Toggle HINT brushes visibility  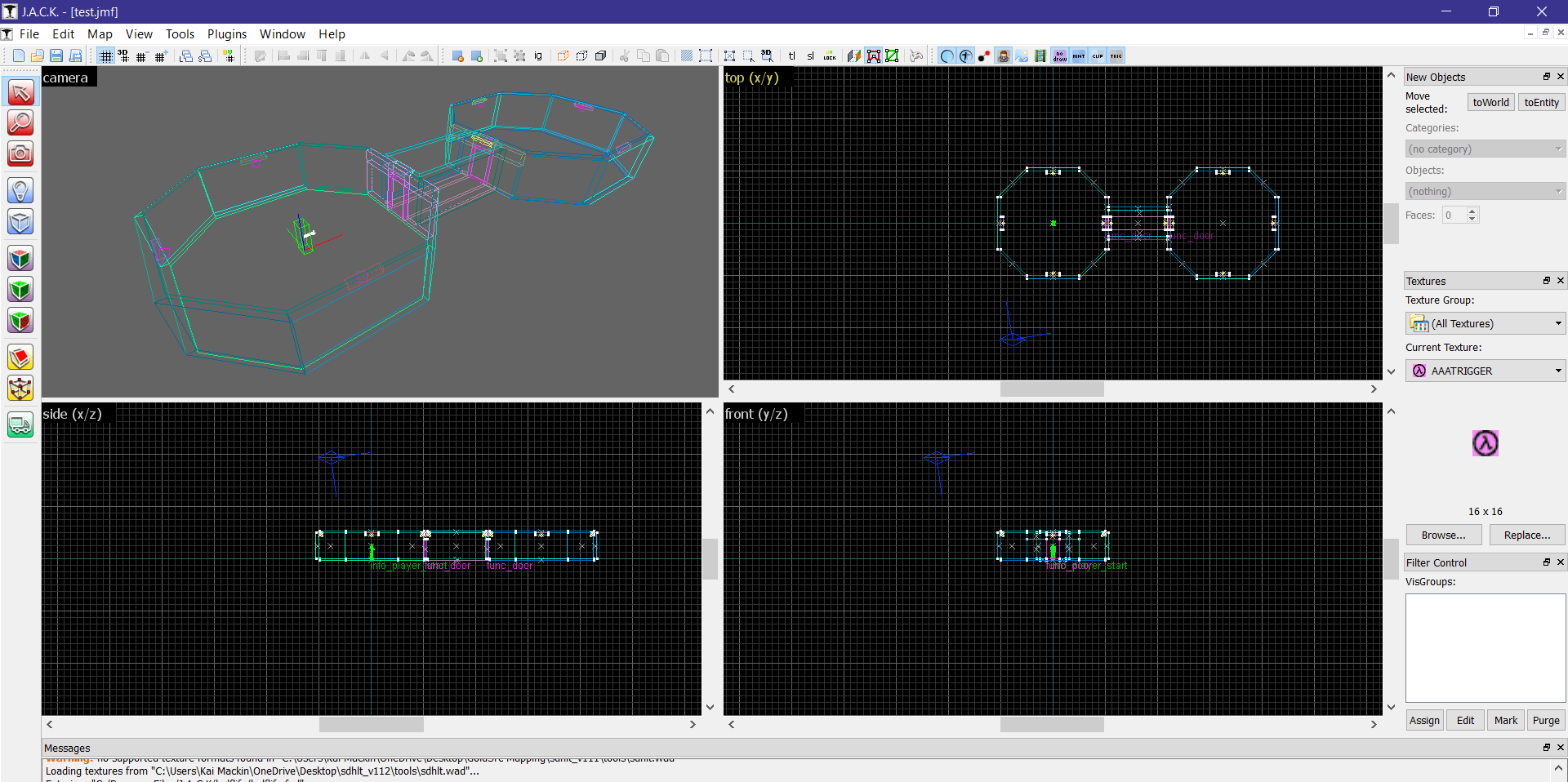(1079, 56)
